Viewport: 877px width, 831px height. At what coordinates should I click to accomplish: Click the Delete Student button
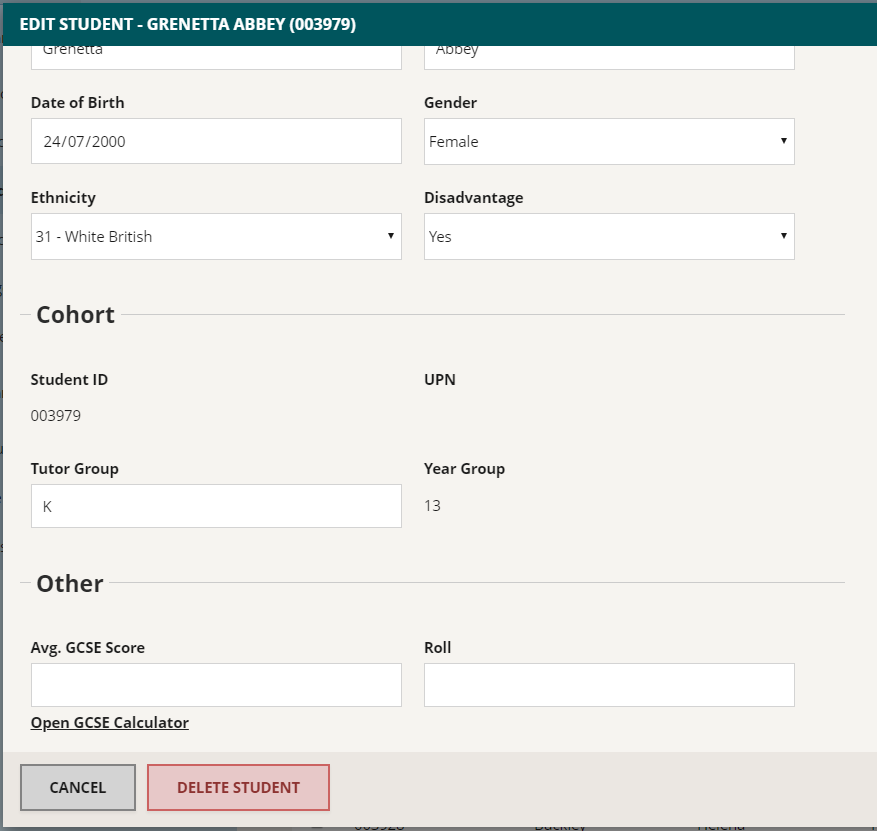pos(238,787)
